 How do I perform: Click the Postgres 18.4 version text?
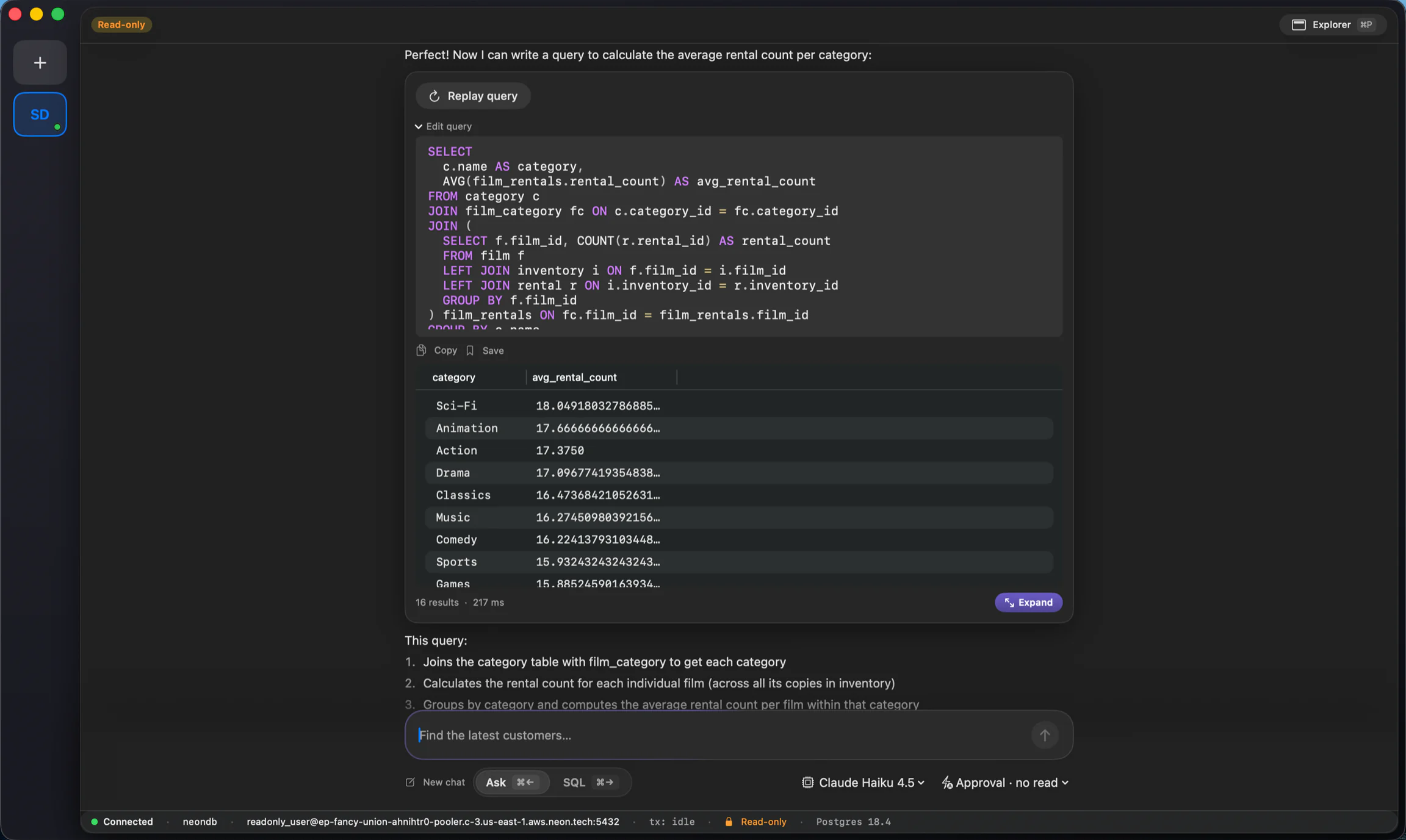pyautogui.click(x=853, y=822)
